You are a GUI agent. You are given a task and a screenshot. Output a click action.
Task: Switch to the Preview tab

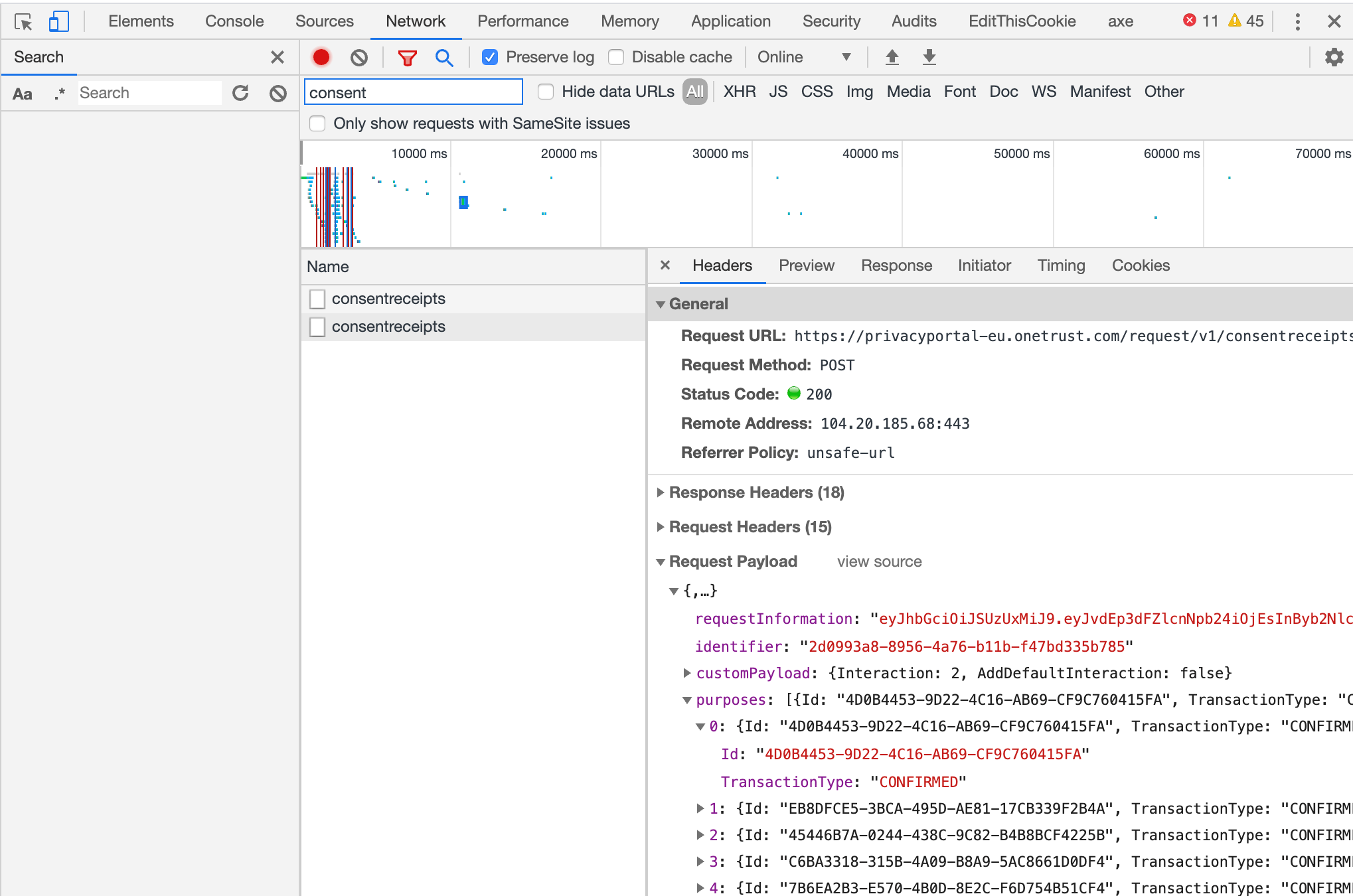807,265
